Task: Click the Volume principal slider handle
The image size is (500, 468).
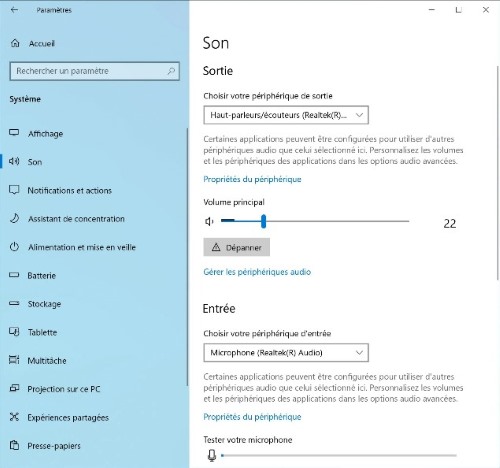Action: click(x=263, y=221)
